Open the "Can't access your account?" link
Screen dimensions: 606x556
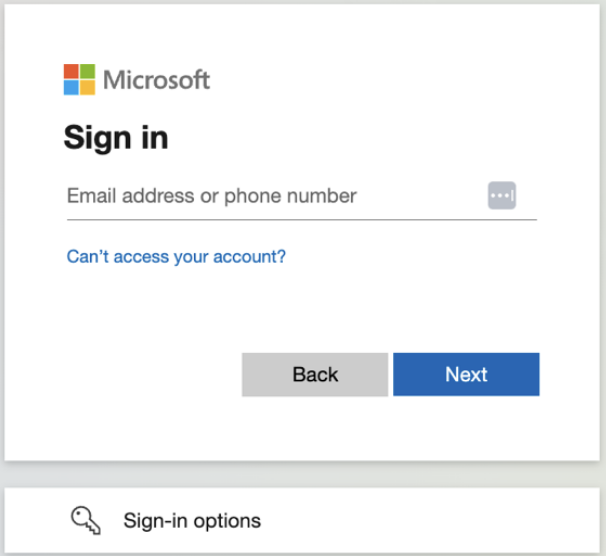pos(176,257)
